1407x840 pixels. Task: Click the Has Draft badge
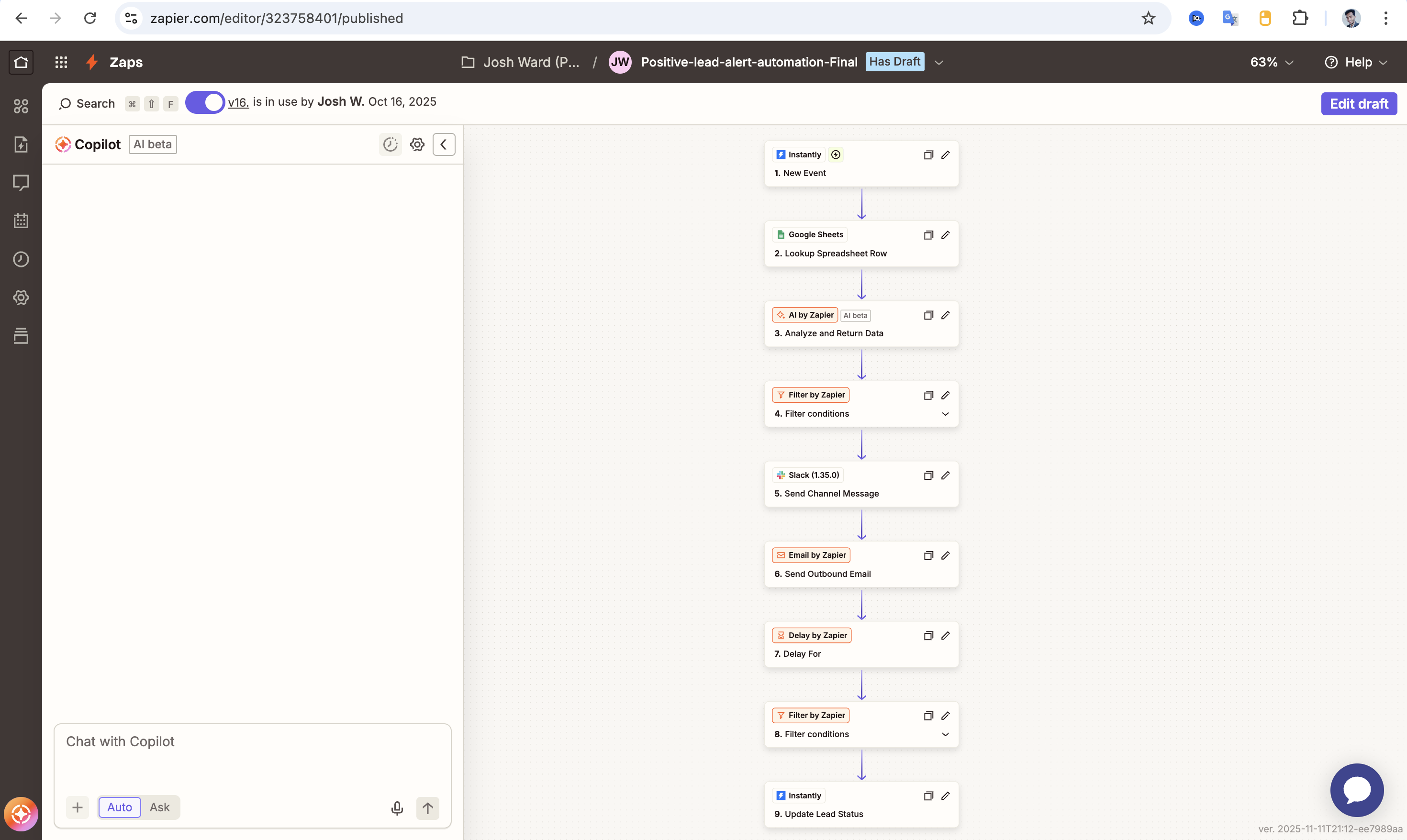[894, 62]
